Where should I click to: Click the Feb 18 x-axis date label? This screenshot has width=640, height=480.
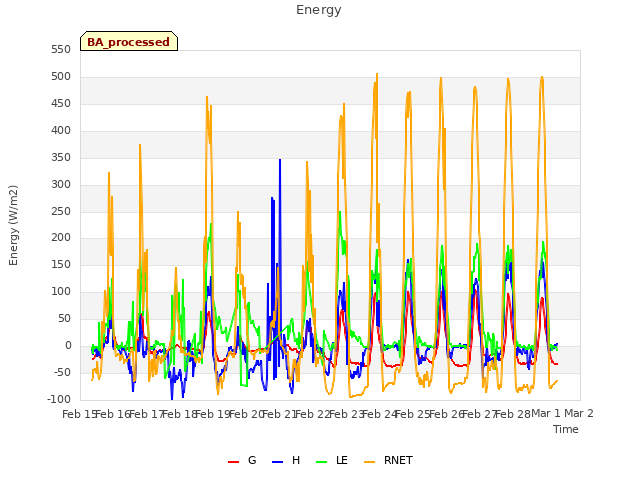180,414
